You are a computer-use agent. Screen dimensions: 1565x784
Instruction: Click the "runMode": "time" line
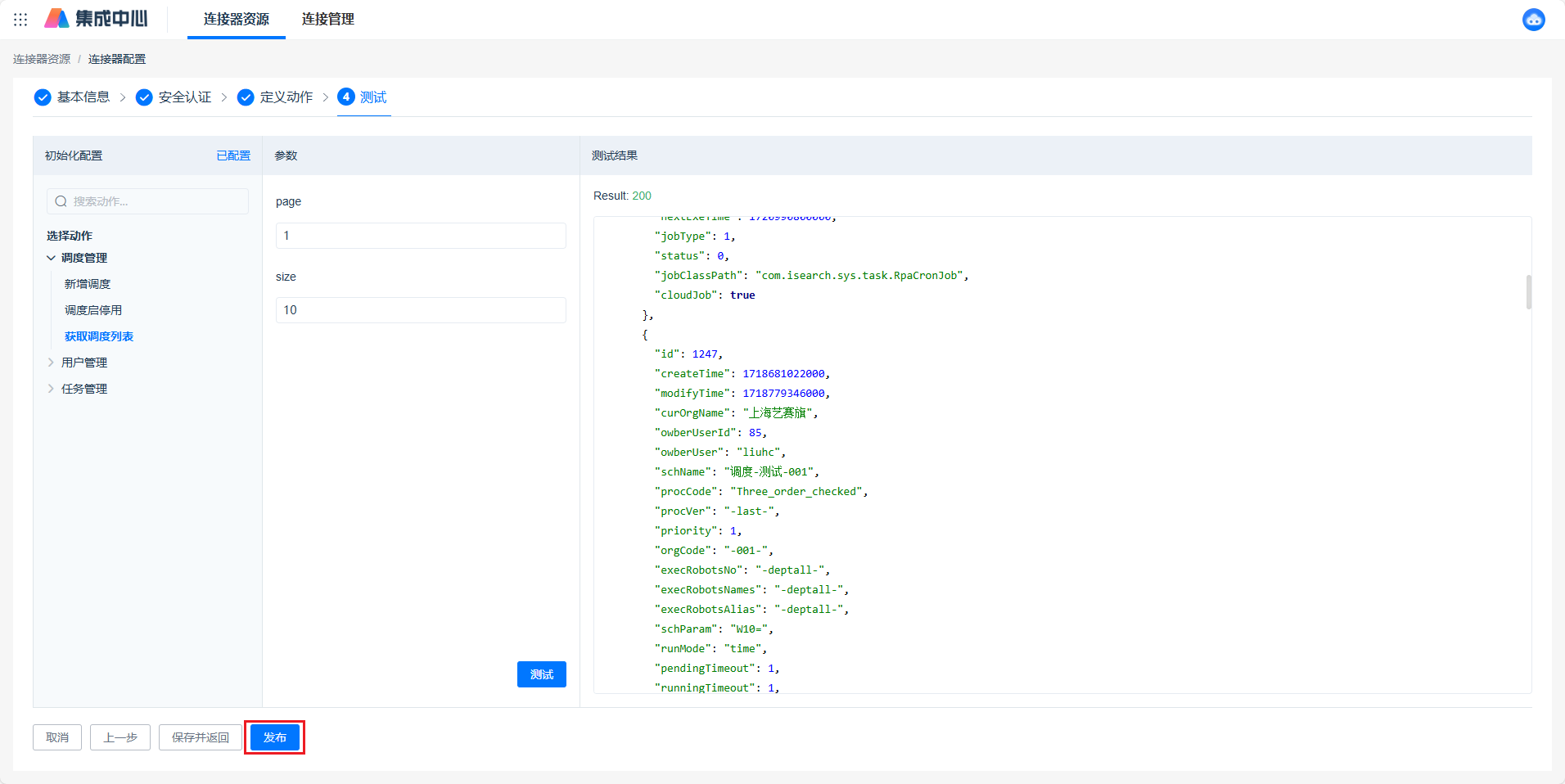pyautogui.click(x=710, y=649)
